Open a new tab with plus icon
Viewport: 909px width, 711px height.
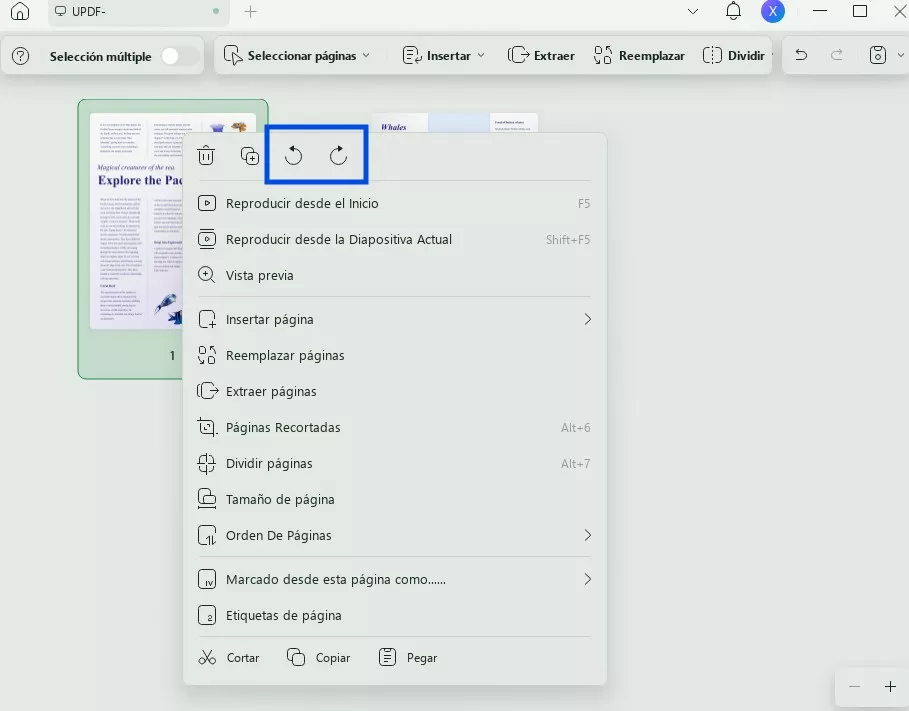pos(250,12)
